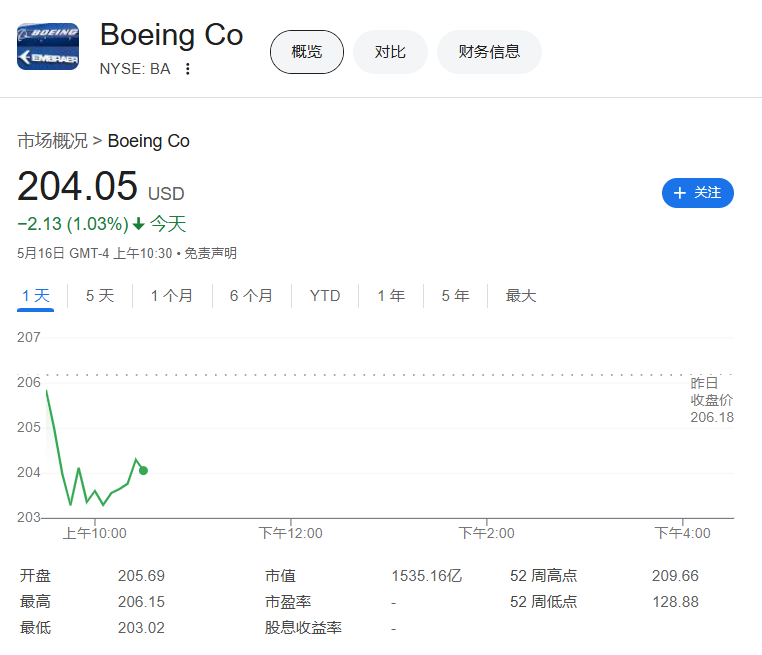Open the 免责声明 disclaimer link
The height and width of the screenshot is (655, 762).
point(210,253)
